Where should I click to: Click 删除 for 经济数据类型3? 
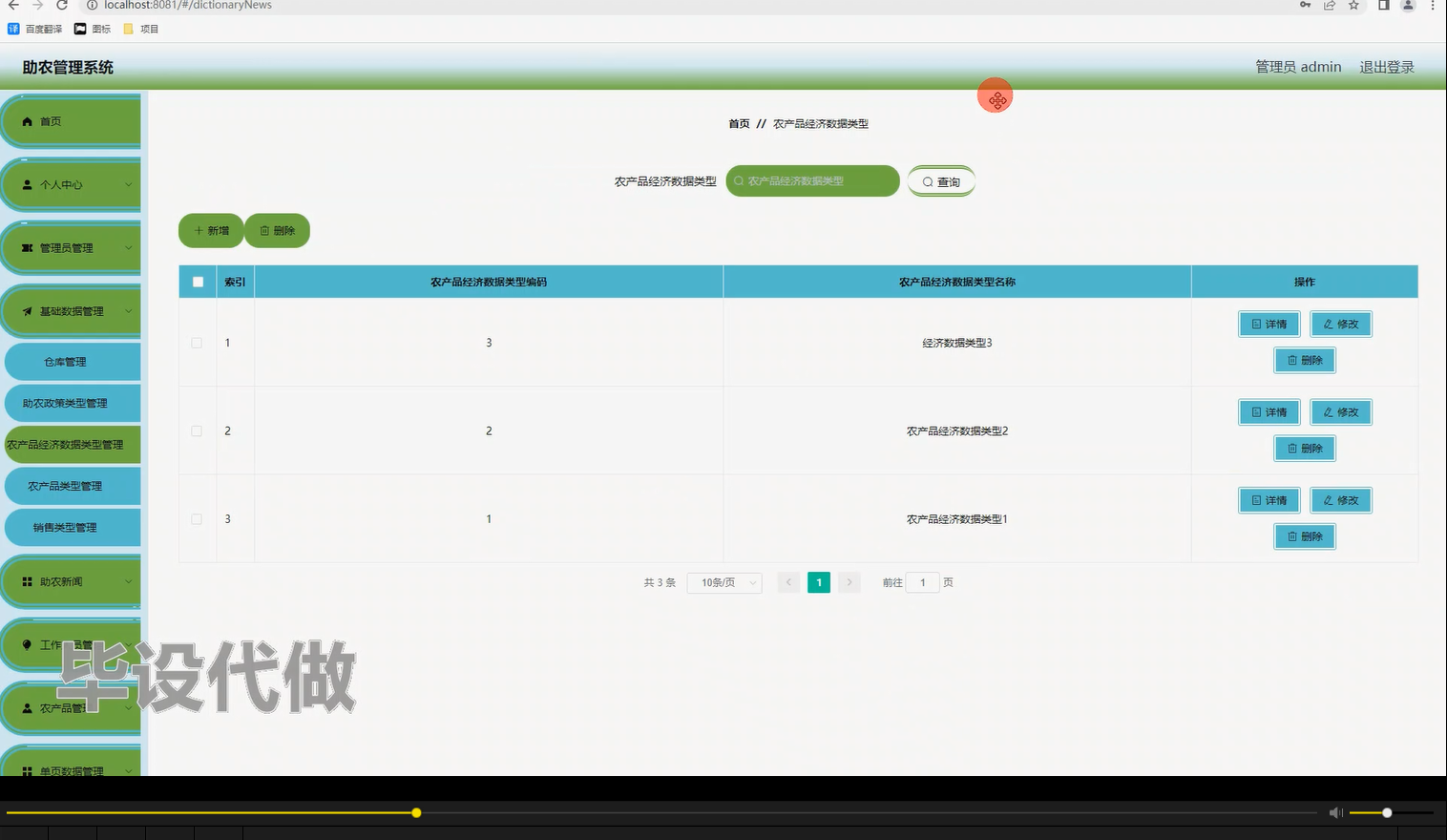1305,360
